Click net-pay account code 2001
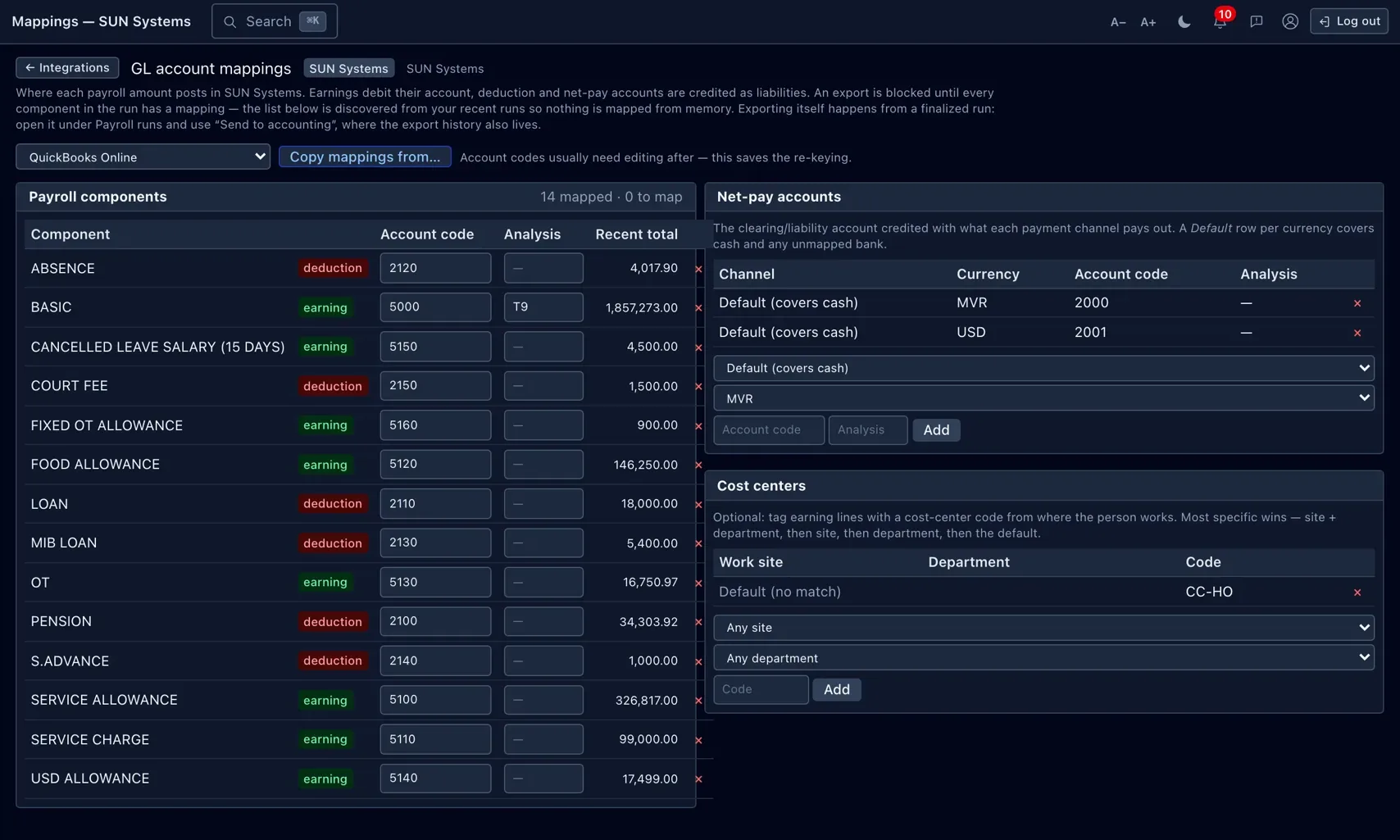 point(1090,333)
